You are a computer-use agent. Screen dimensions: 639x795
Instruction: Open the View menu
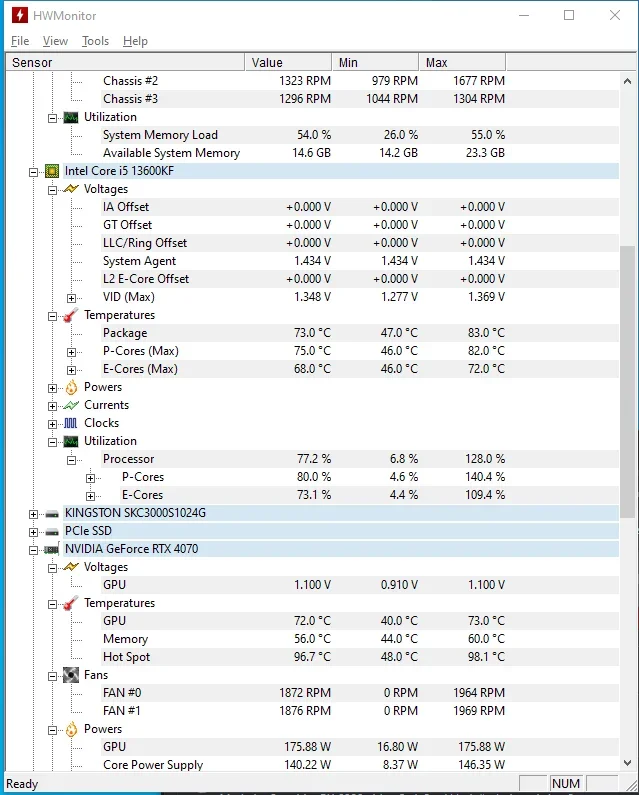coord(55,41)
